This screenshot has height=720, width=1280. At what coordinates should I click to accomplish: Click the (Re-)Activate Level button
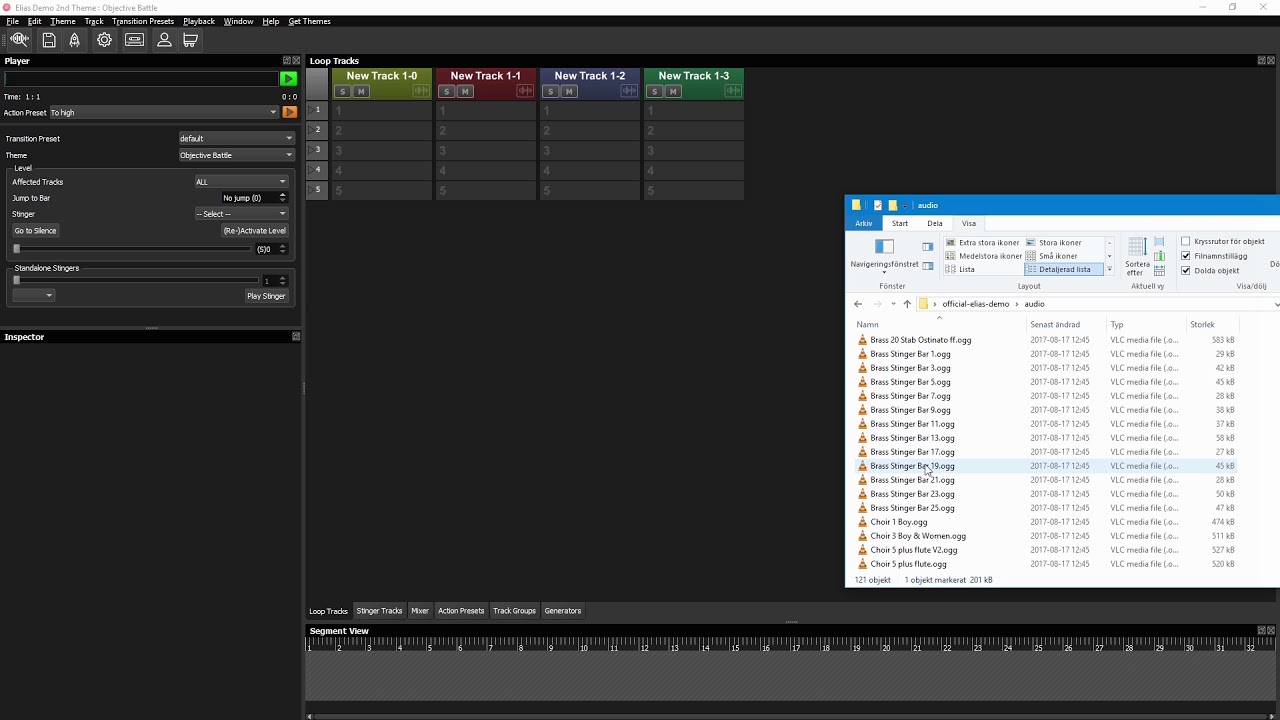tap(254, 231)
